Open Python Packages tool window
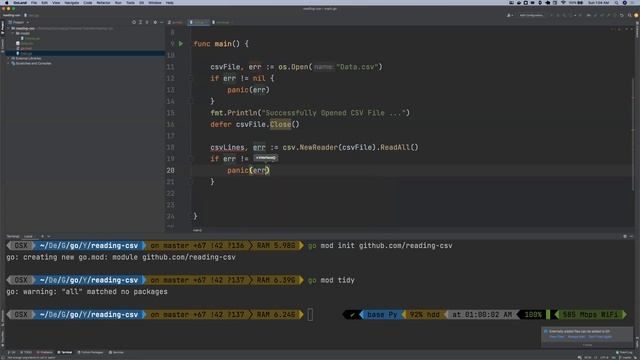Screen dimensions: 640x360 (91, 352)
